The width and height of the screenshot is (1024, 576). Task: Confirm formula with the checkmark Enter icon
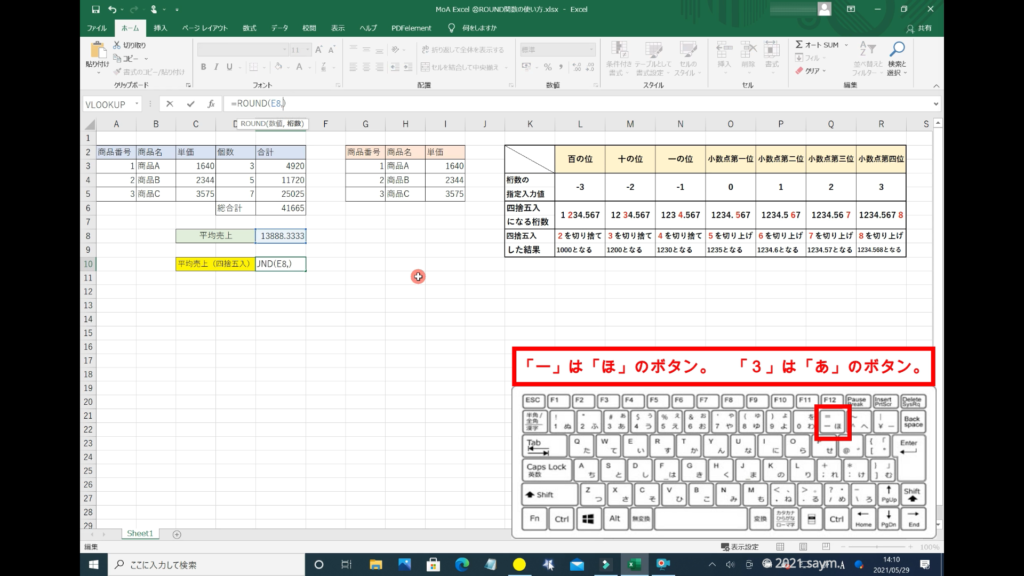(190, 103)
